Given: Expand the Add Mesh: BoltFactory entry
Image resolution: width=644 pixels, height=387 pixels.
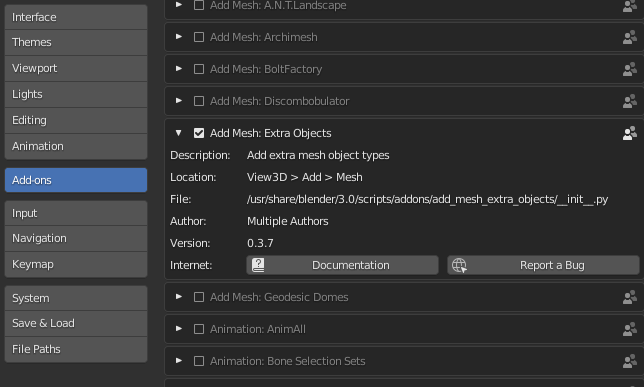Looking at the screenshot, I should tap(179, 69).
